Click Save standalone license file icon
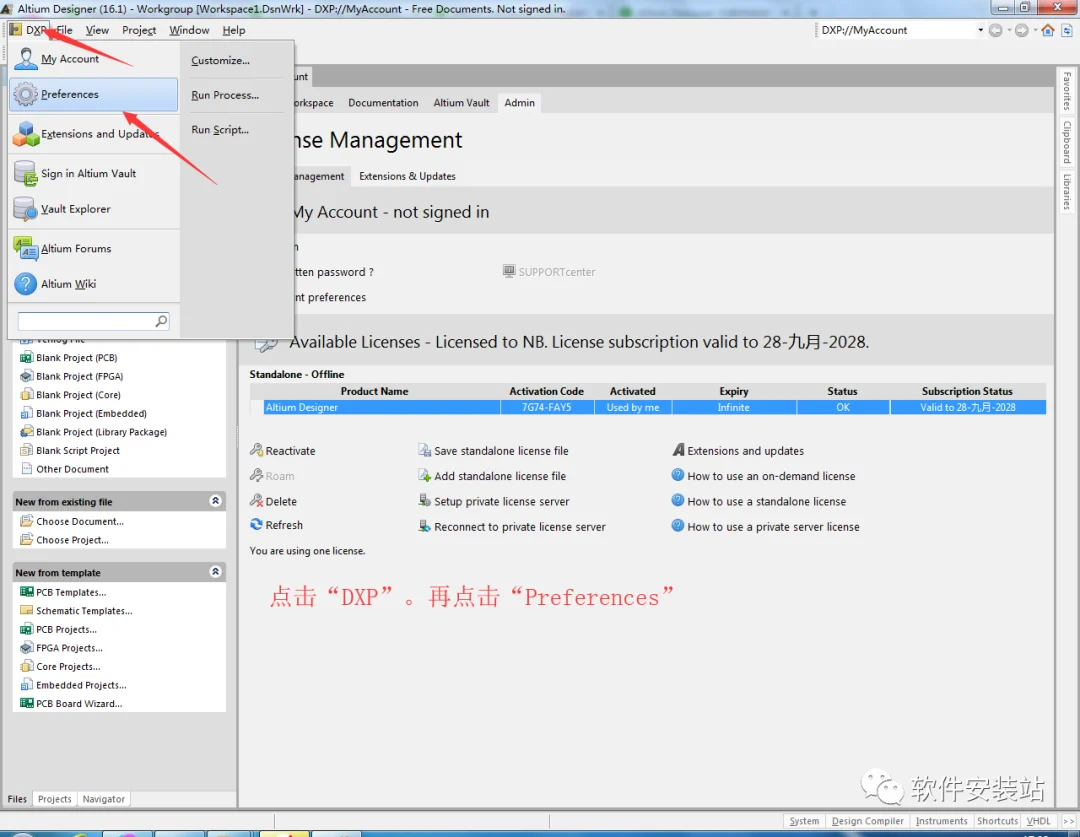This screenshot has width=1080, height=837. tap(424, 451)
